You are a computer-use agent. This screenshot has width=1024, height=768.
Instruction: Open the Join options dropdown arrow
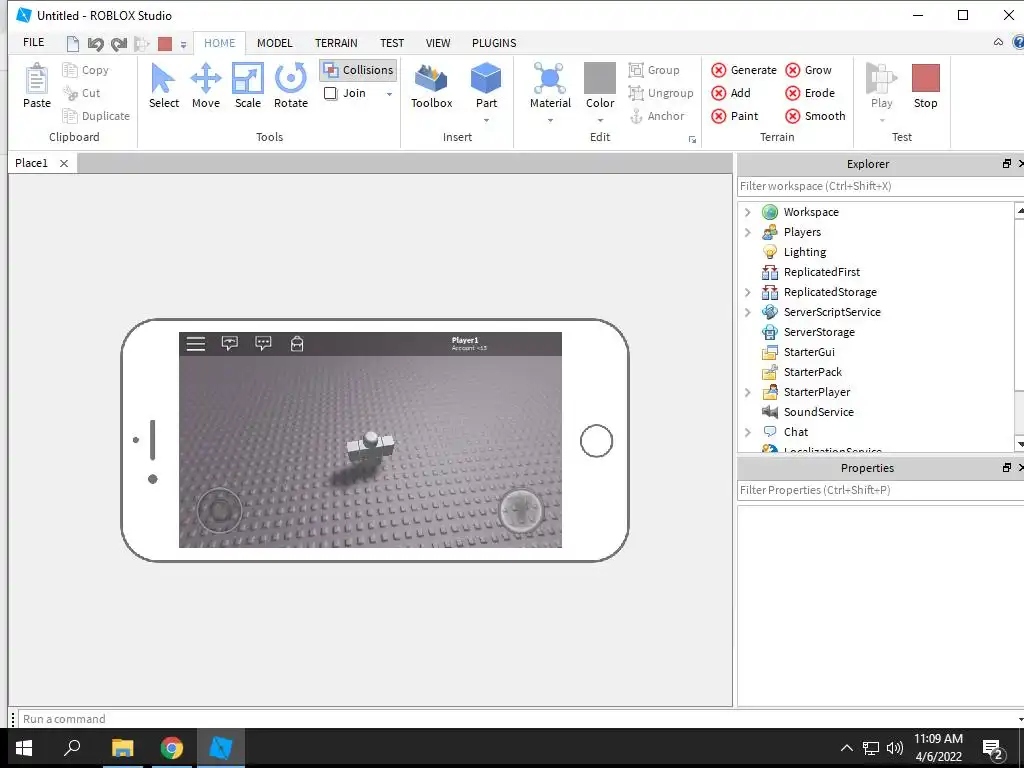point(389,94)
